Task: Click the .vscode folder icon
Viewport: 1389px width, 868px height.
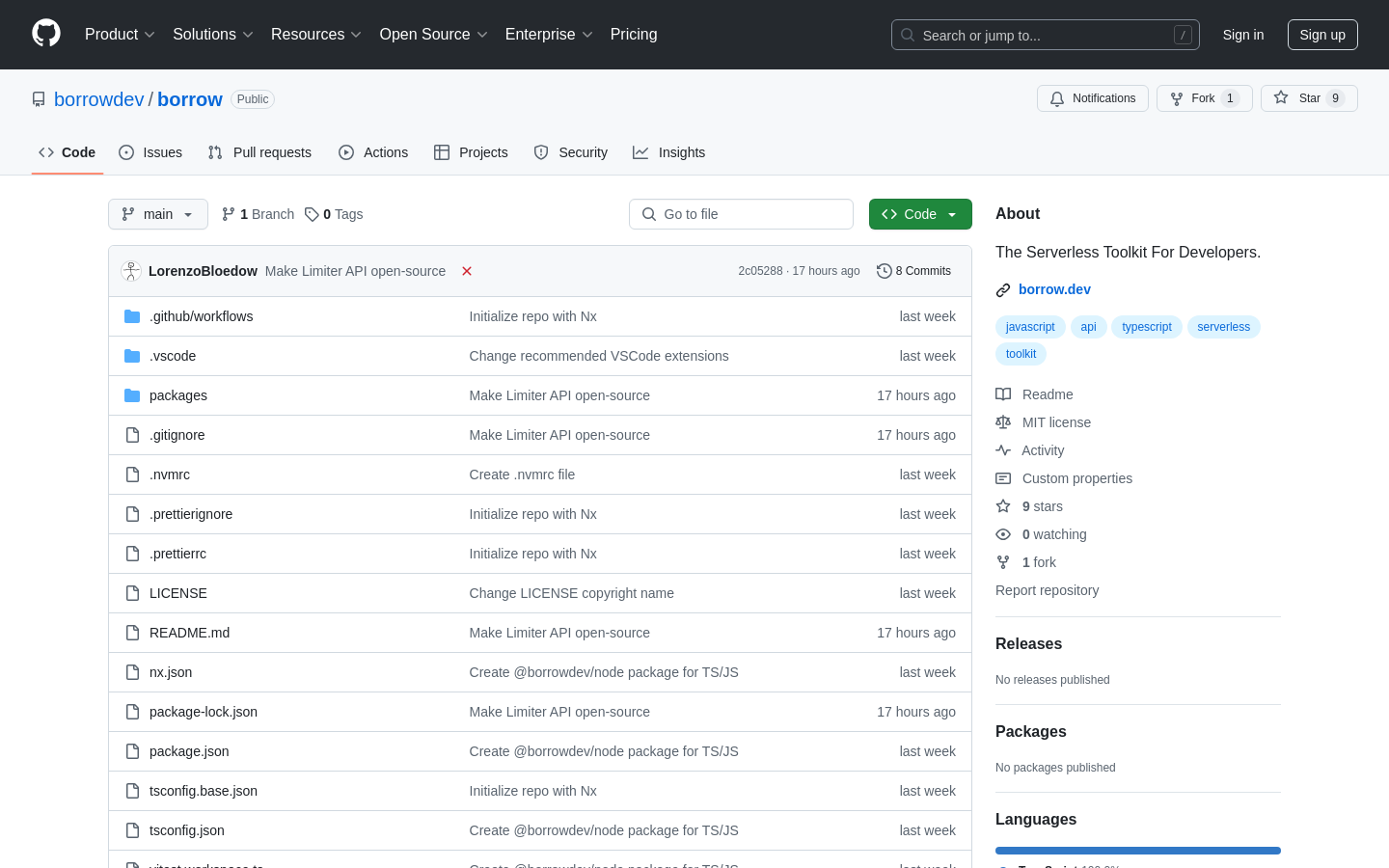Action: (132, 356)
